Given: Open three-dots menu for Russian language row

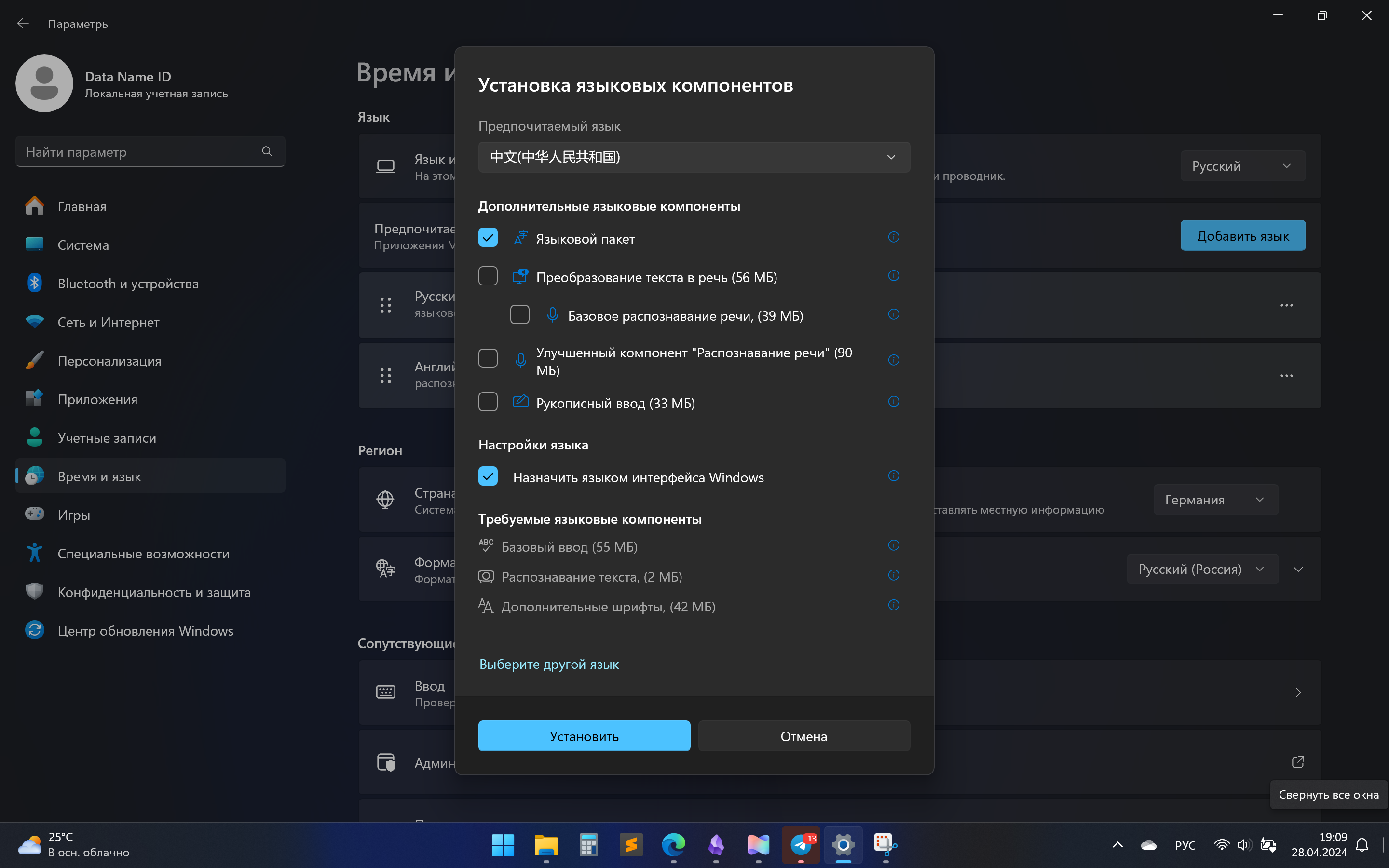Looking at the screenshot, I should pos(1286,305).
